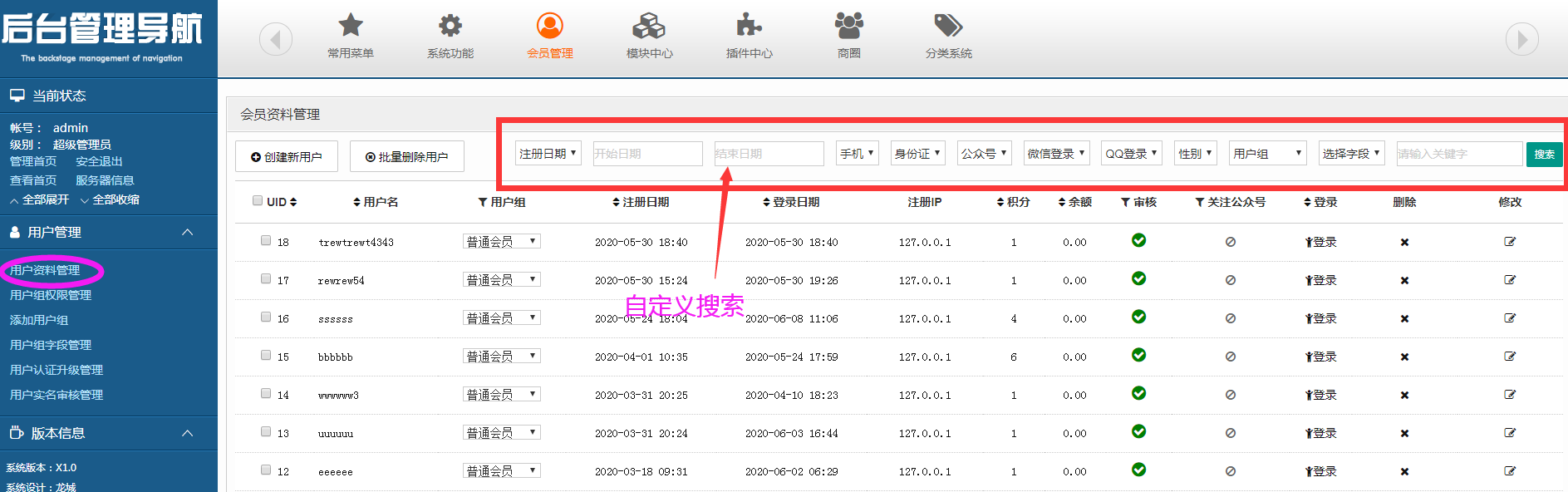This screenshot has height=492, width=1568.
Task: Open 用户实名审核管理 in the sidebar
Action: (x=57, y=395)
